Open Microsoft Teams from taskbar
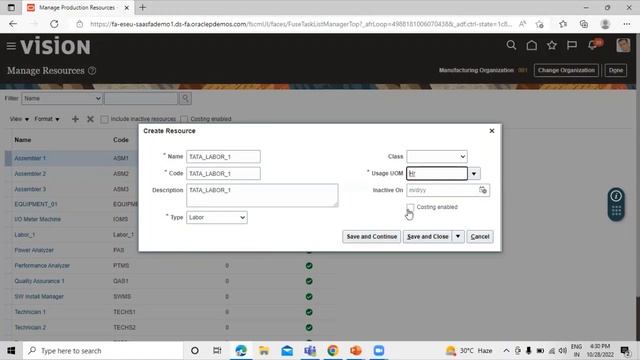The image size is (640, 360). (310, 351)
